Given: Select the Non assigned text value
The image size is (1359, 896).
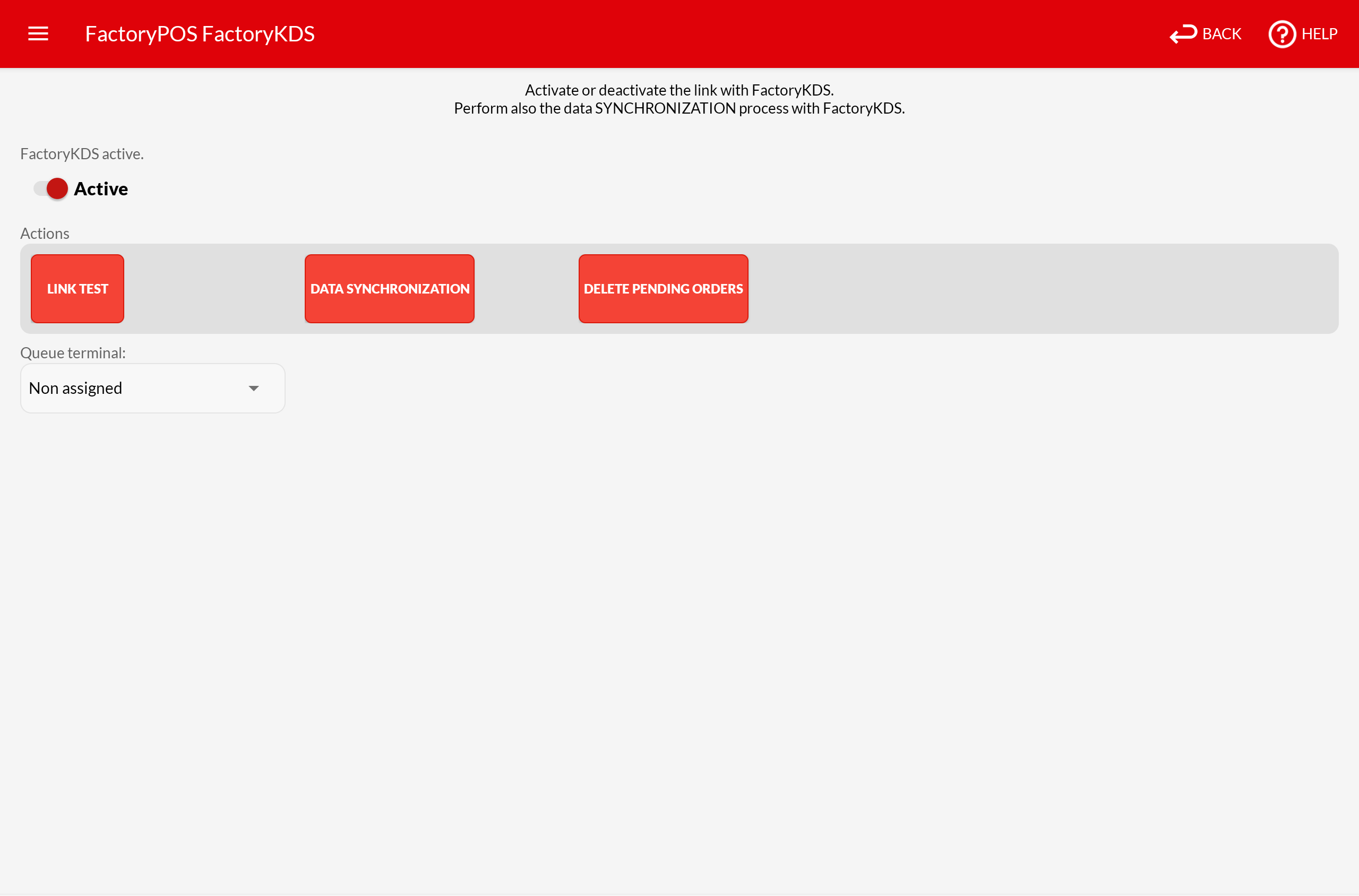Looking at the screenshot, I should click(75, 389).
